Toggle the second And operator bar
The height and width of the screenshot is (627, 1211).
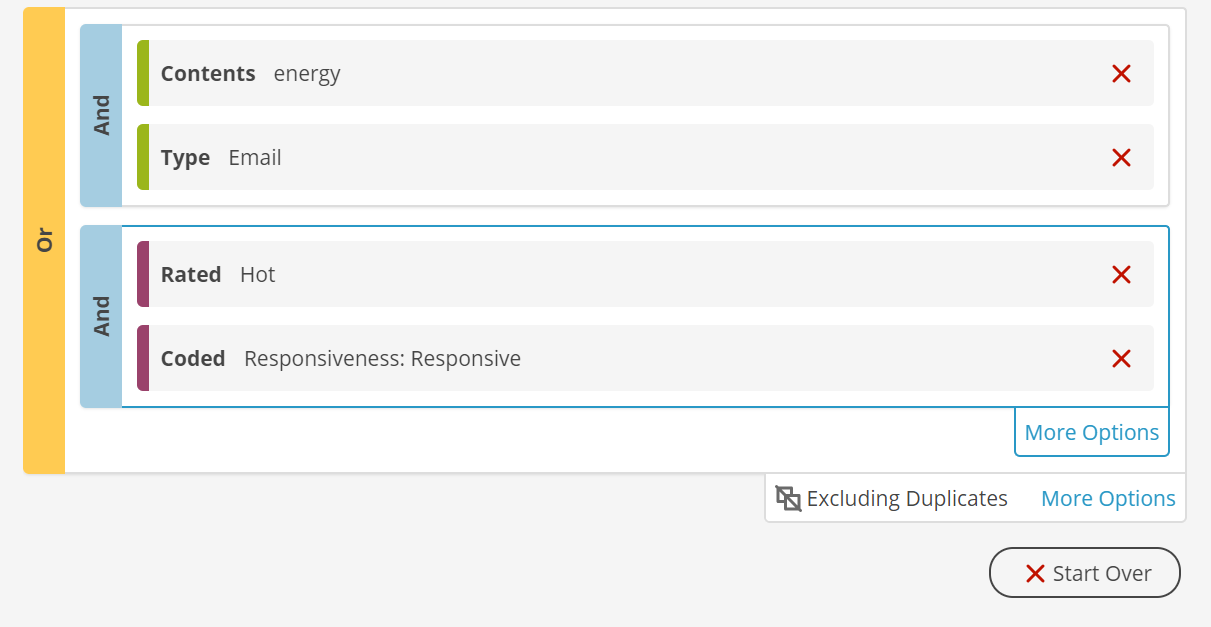pos(101,316)
